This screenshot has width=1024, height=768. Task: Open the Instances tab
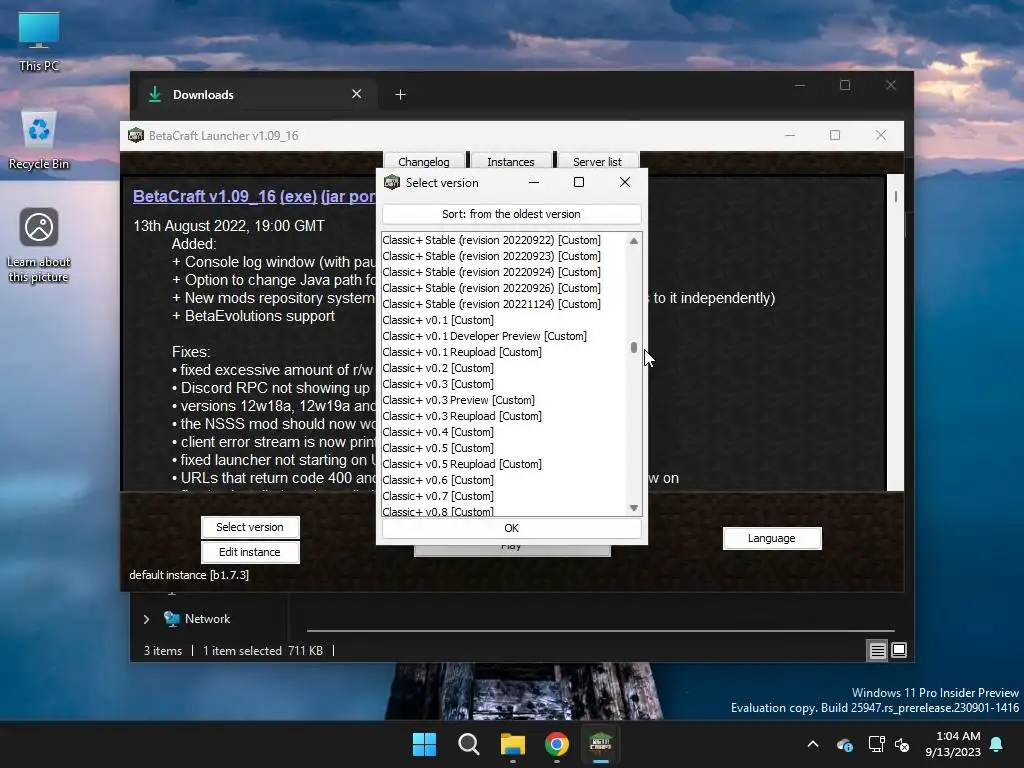coord(511,161)
